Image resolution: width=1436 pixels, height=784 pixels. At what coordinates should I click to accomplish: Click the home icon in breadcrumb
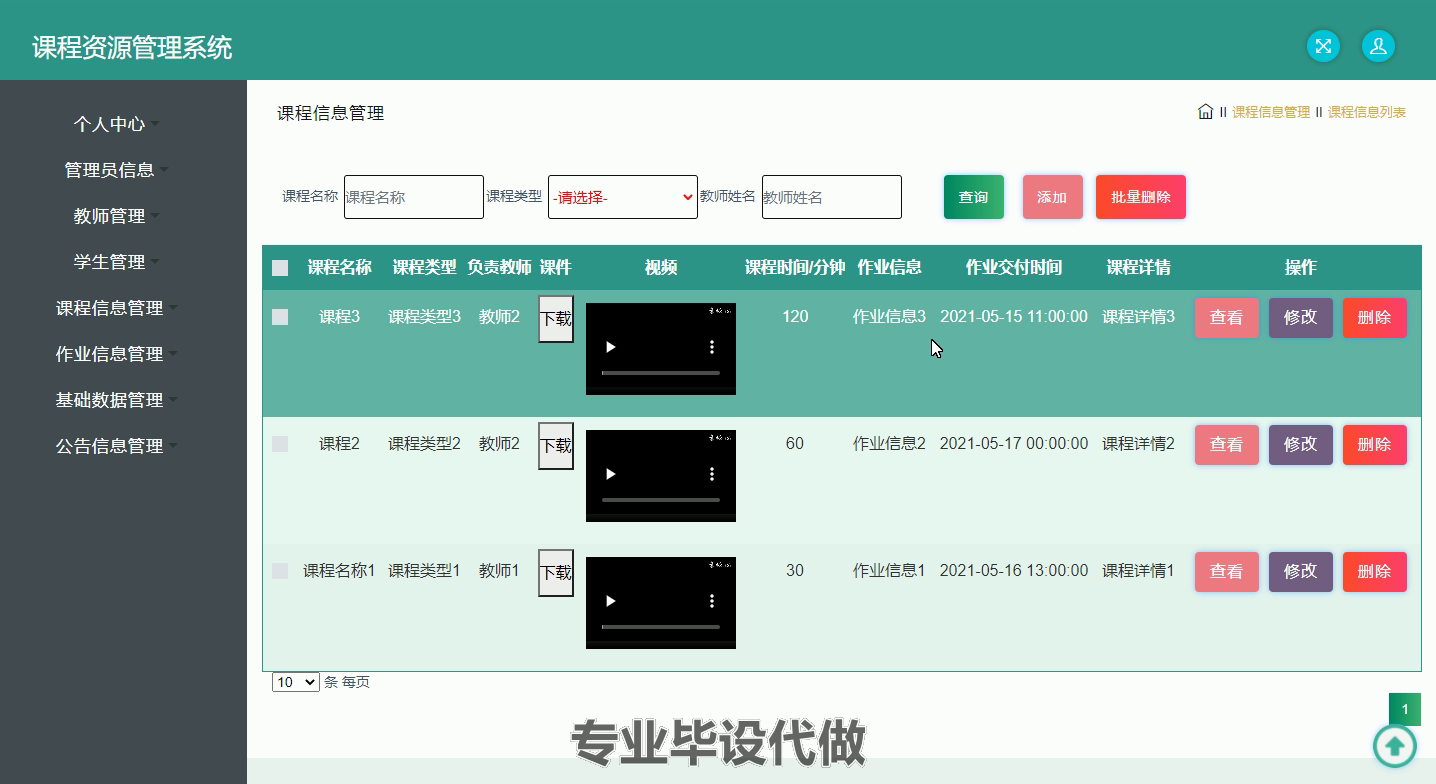tap(1205, 112)
